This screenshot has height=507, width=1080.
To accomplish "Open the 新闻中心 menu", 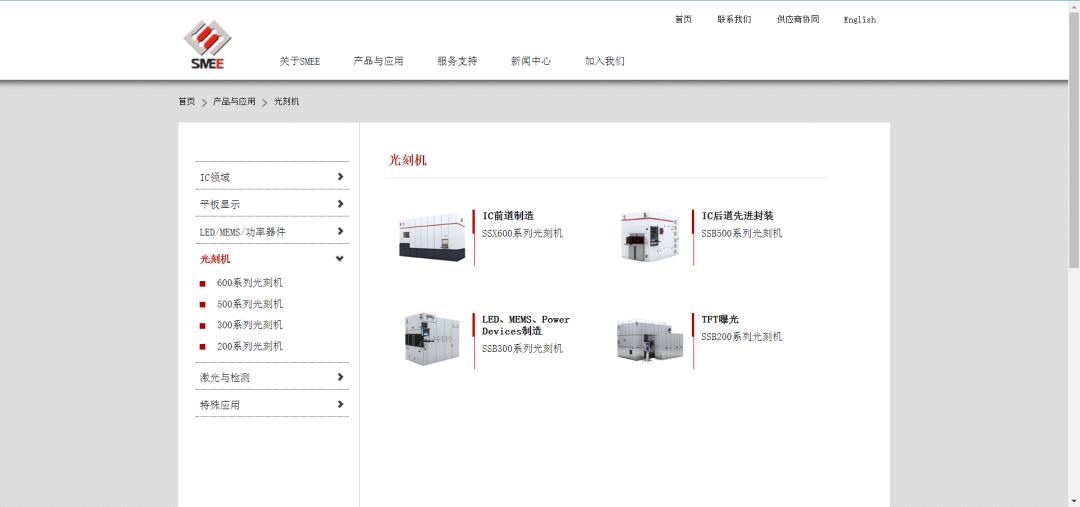I will [530, 61].
